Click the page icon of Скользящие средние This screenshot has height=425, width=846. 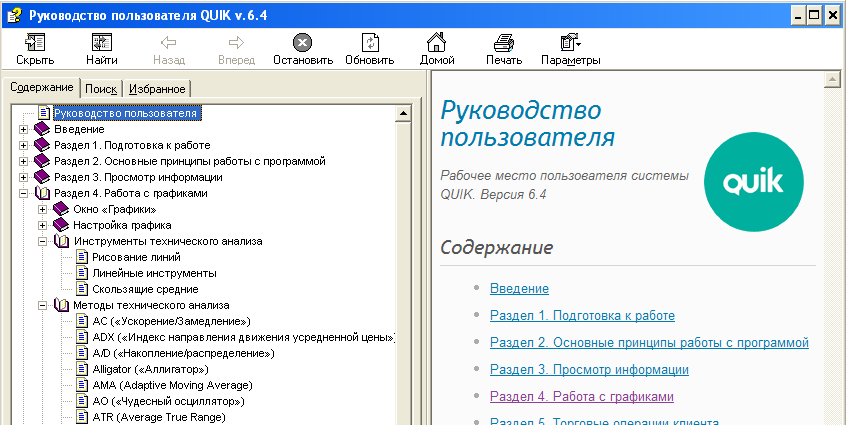point(82,289)
